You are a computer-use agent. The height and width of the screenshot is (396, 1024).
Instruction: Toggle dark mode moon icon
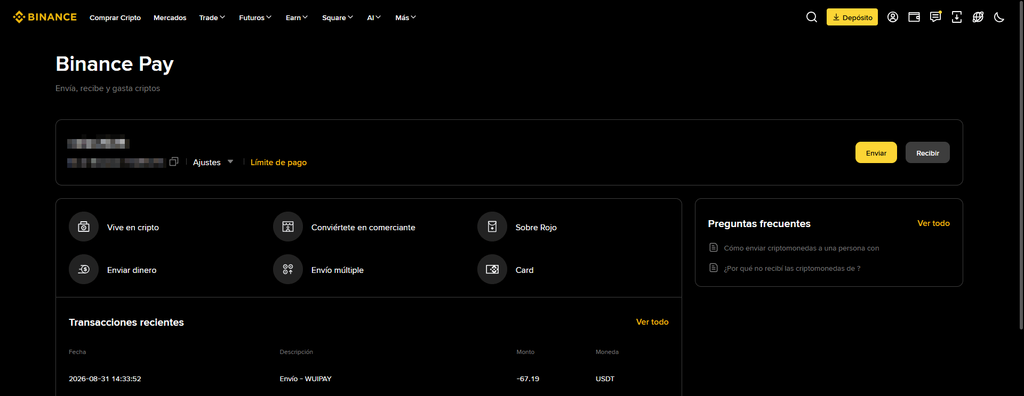pos(999,18)
